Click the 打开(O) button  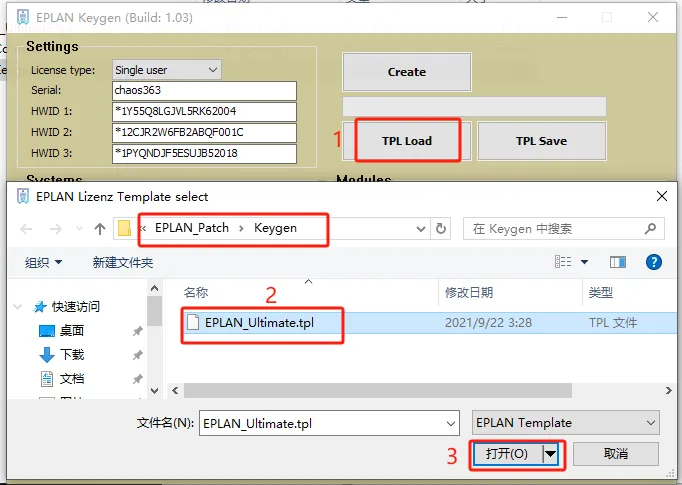tap(507, 454)
